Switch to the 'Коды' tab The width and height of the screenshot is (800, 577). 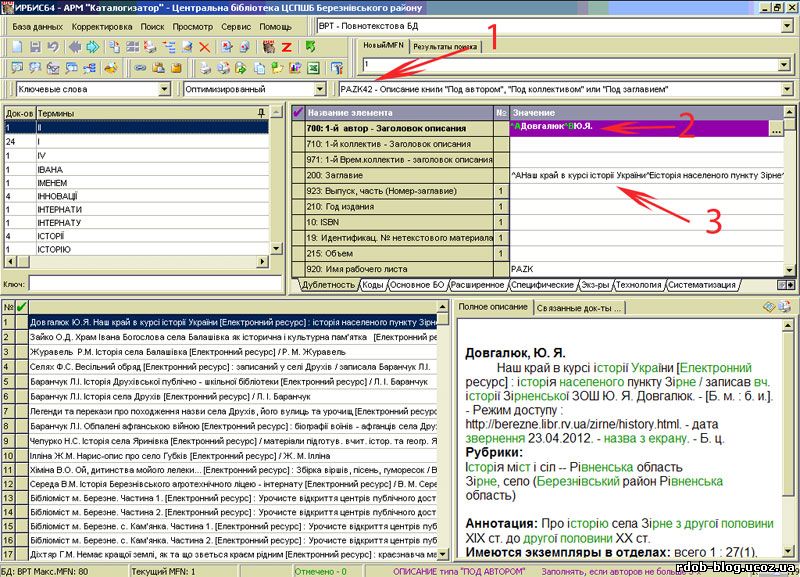tap(372, 285)
